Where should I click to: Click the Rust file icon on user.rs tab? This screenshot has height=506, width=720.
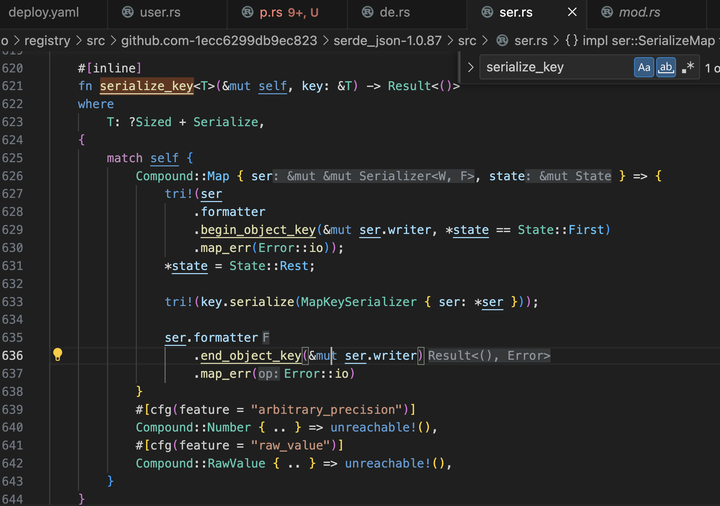[x=127, y=13]
